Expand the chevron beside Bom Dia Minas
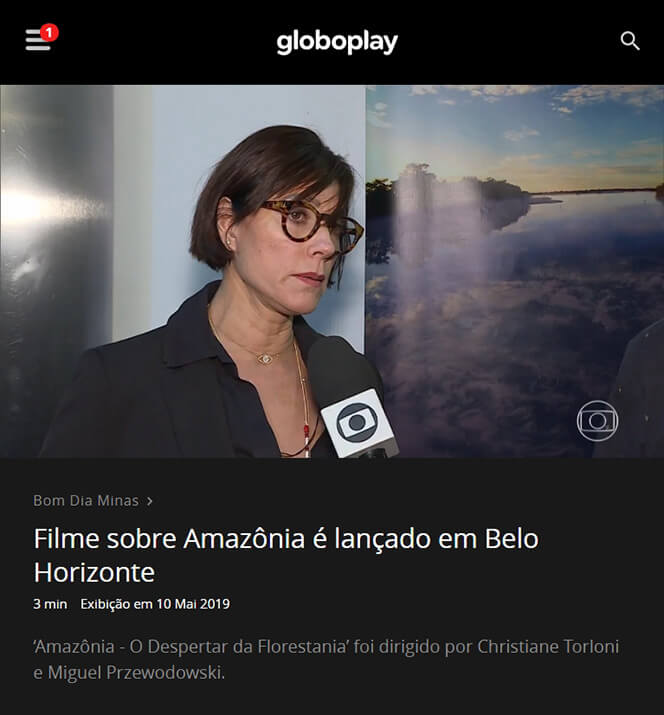The image size is (664, 715). point(150,501)
